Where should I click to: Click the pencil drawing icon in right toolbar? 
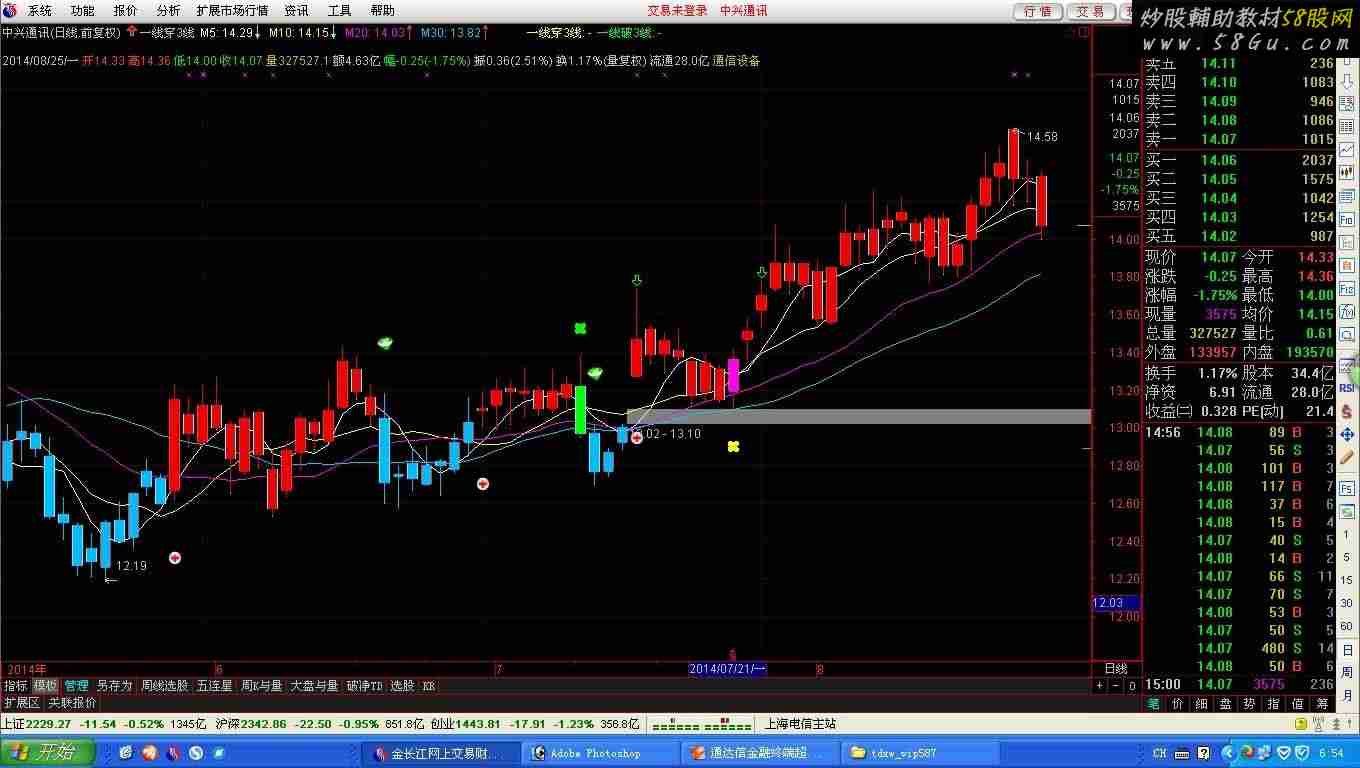pyautogui.click(x=1347, y=456)
